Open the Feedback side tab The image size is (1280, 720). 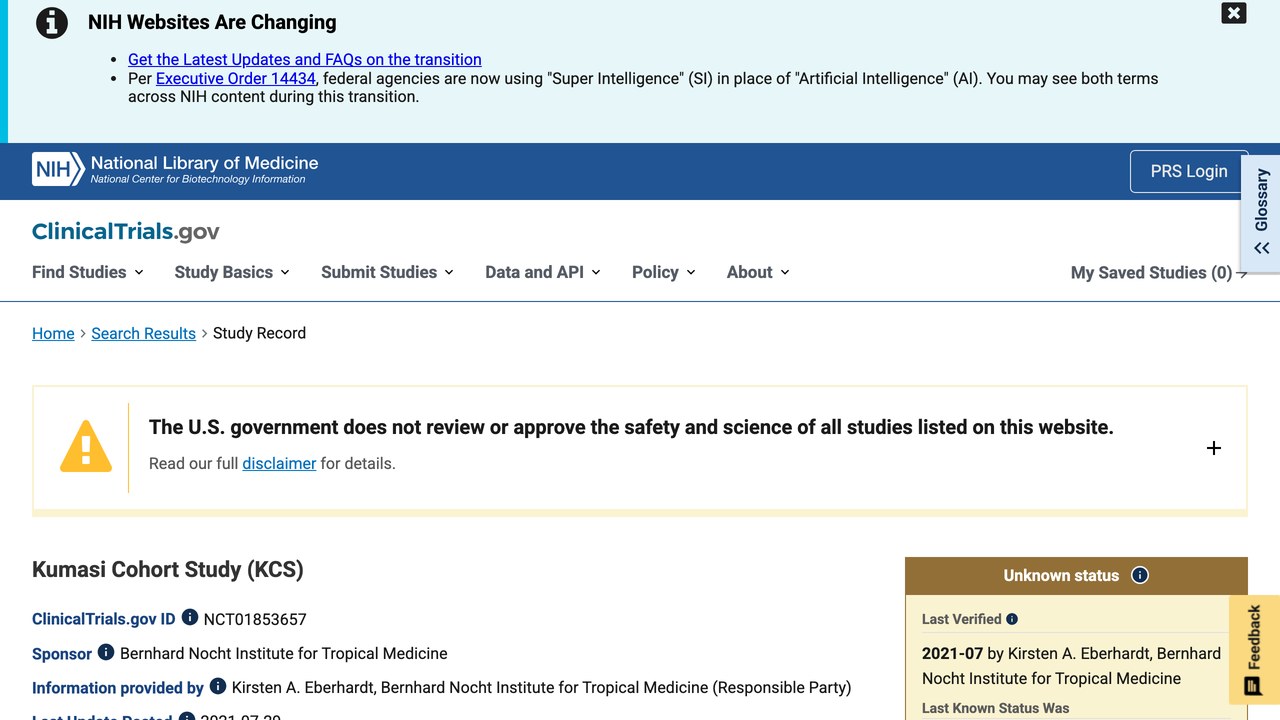pos(1254,650)
